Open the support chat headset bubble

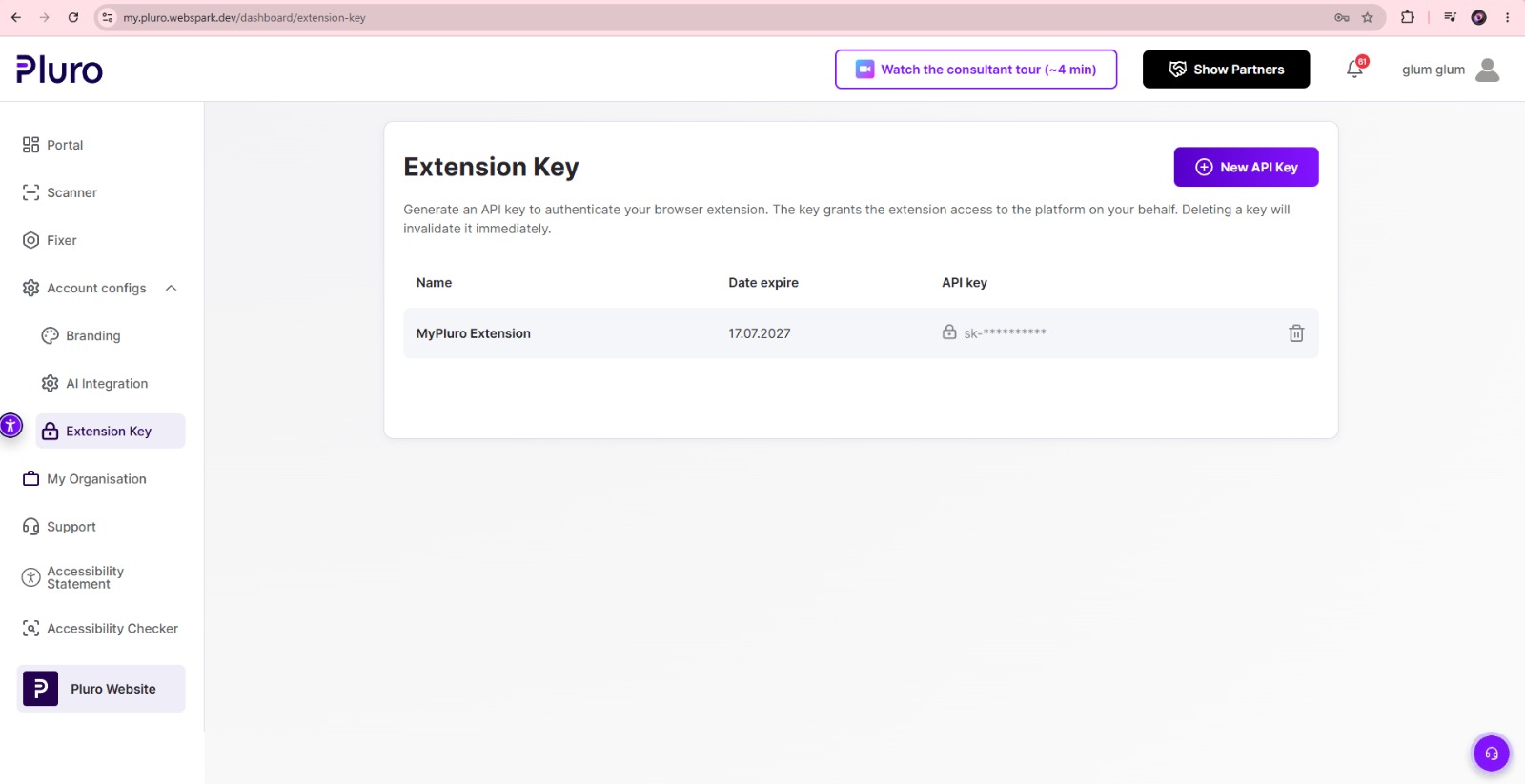[x=1492, y=754]
